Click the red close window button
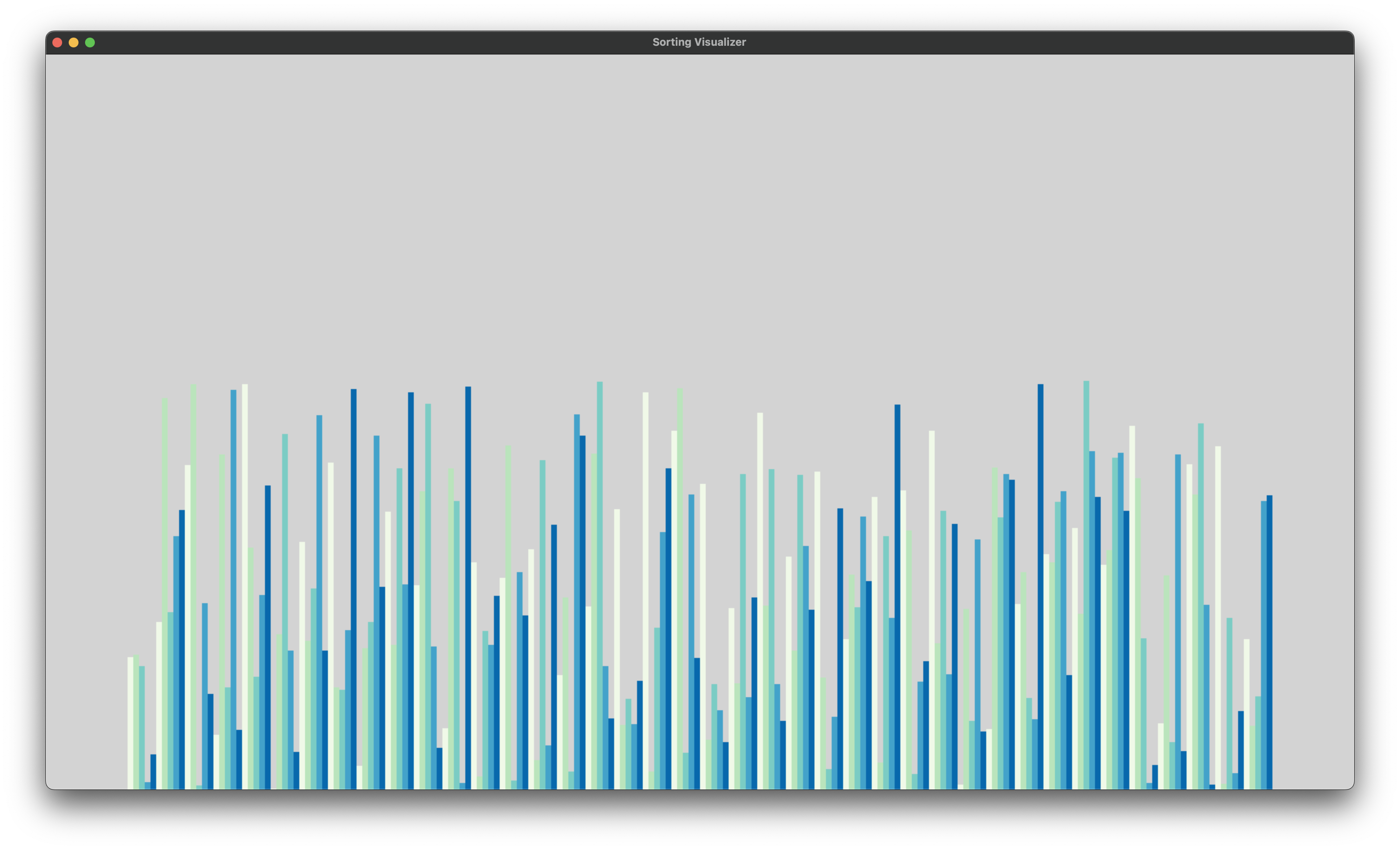This screenshot has width=1400, height=850. tap(57, 42)
